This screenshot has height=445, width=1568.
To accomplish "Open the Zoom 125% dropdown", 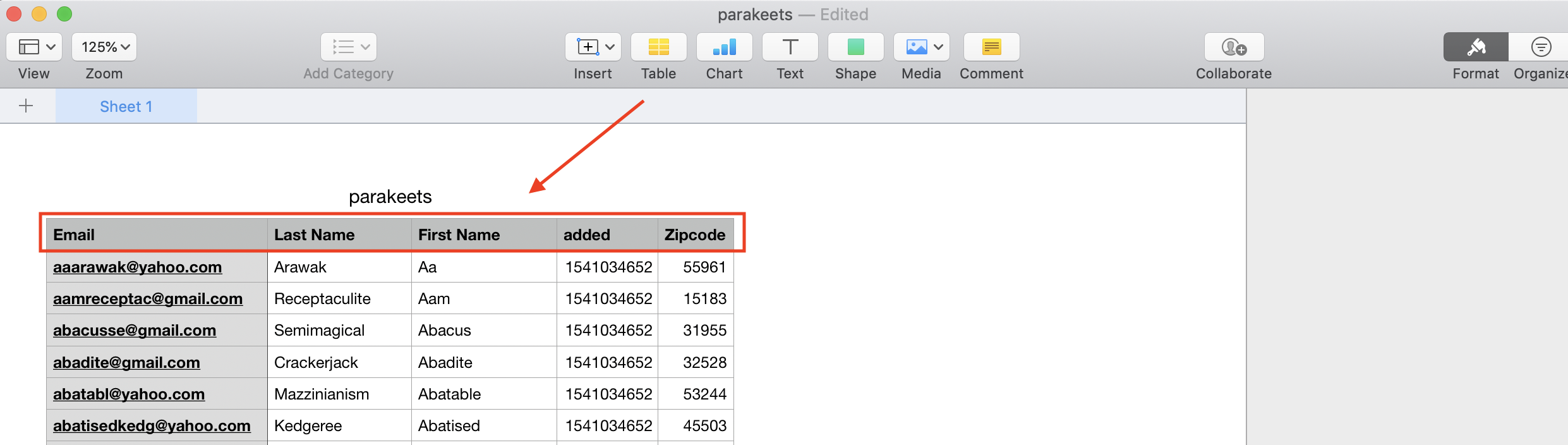I will [x=104, y=47].
